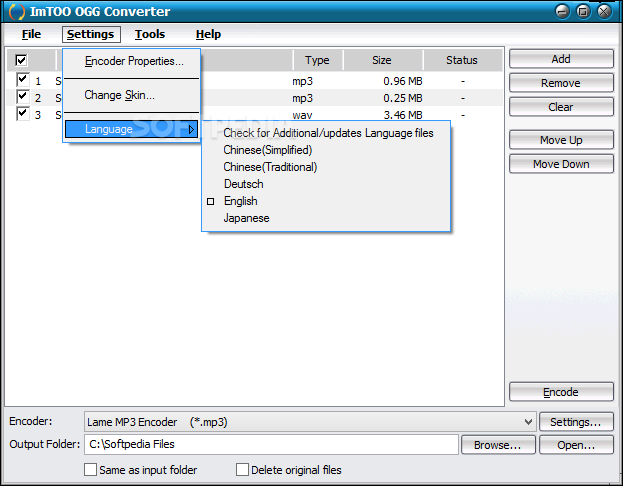Maximize the ImTOO OGG Converter window
The image size is (623, 486).
point(583,12)
